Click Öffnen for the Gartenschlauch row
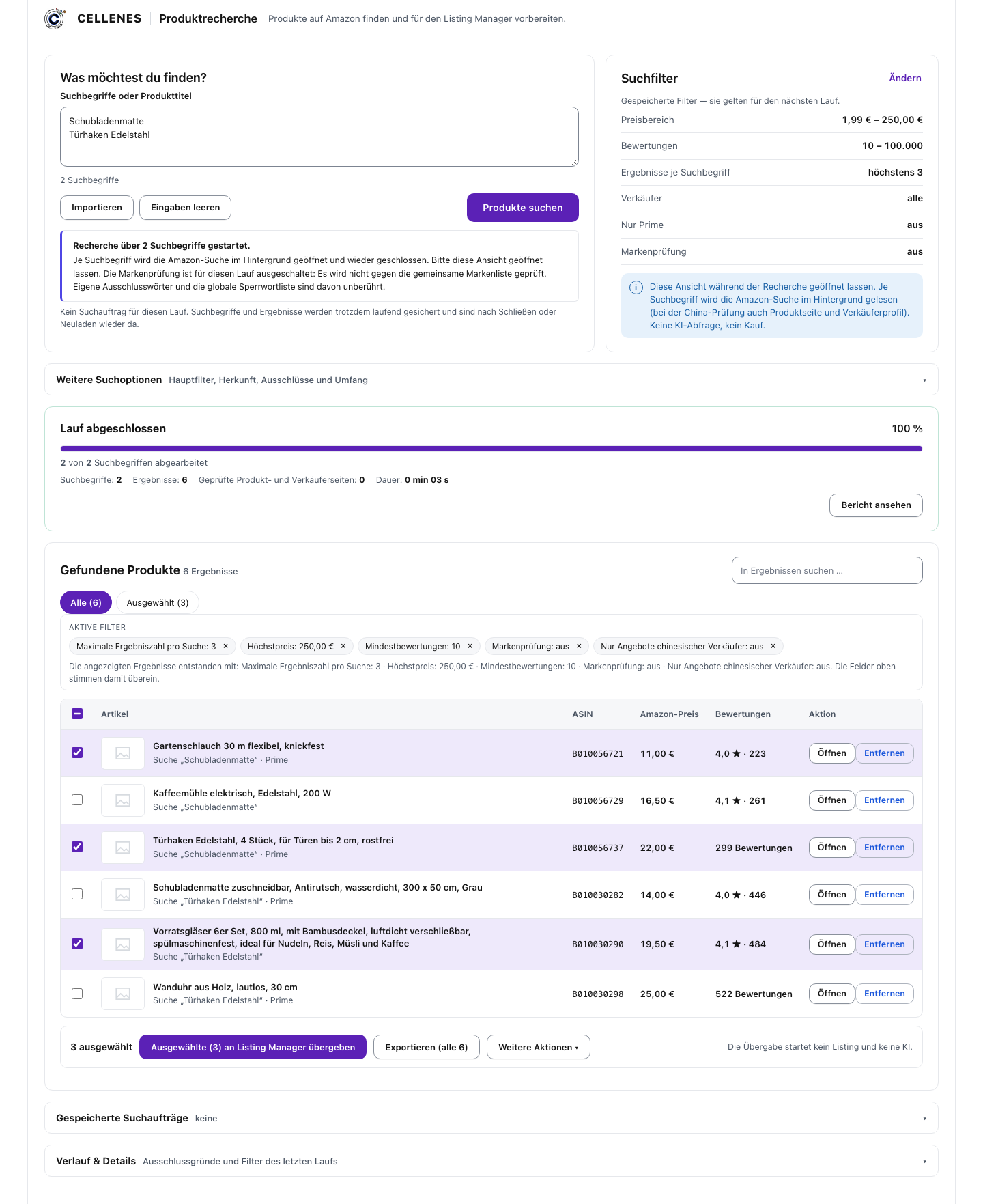This screenshot has width=983, height=1204. pos(831,753)
